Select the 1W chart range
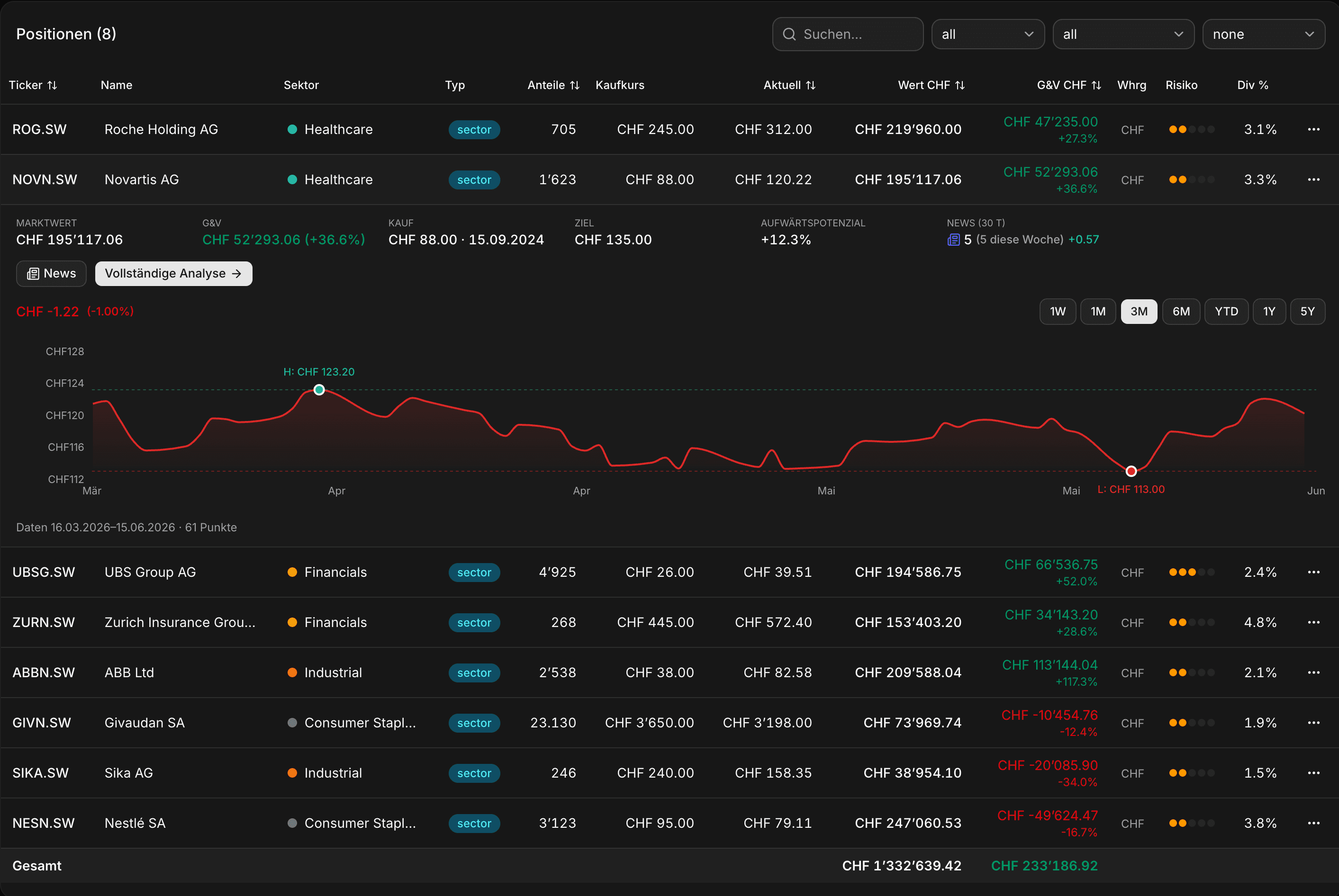1339x896 pixels. (1058, 312)
